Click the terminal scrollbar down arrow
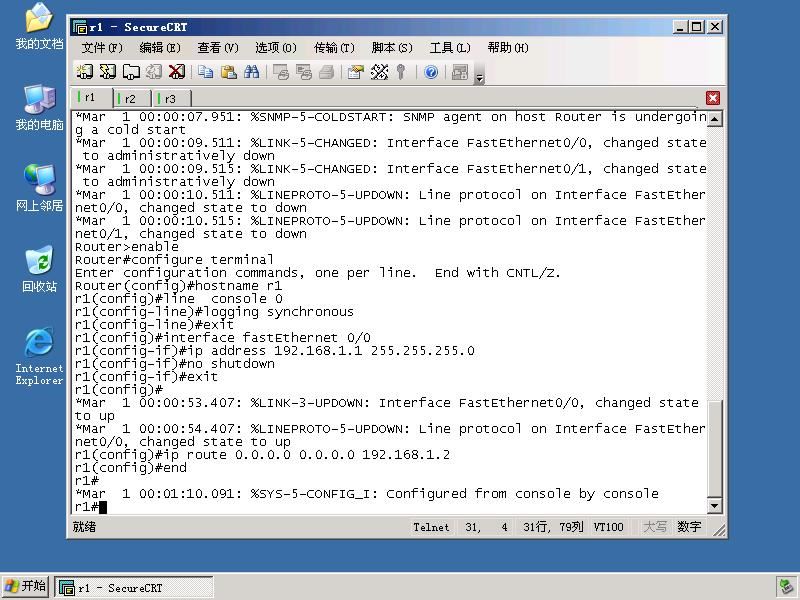The width and height of the screenshot is (800, 600). click(714, 506)
